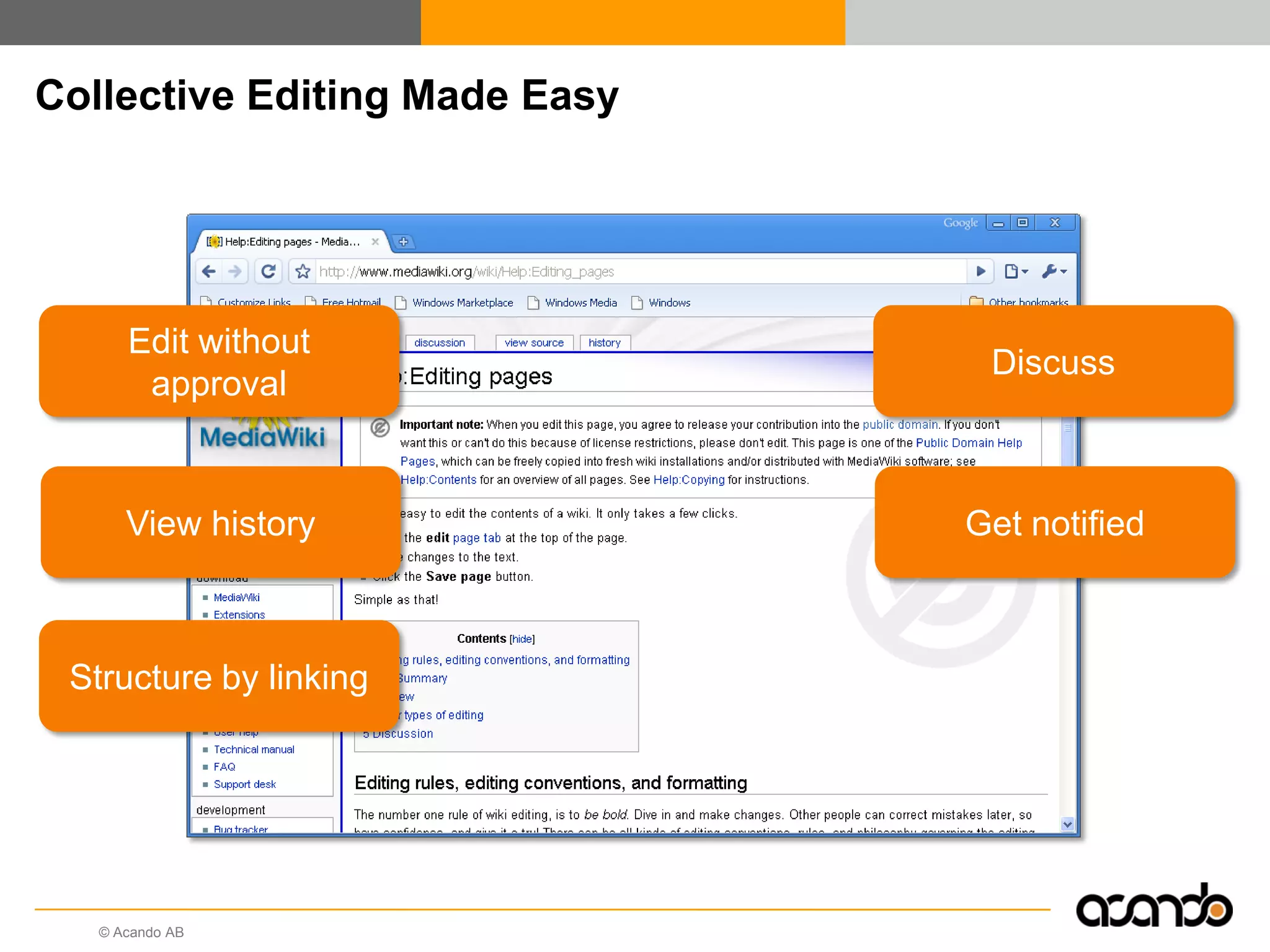Follow the public domain link
The height and width of the screenshot is (952, 1270).
tap(900, 425)
